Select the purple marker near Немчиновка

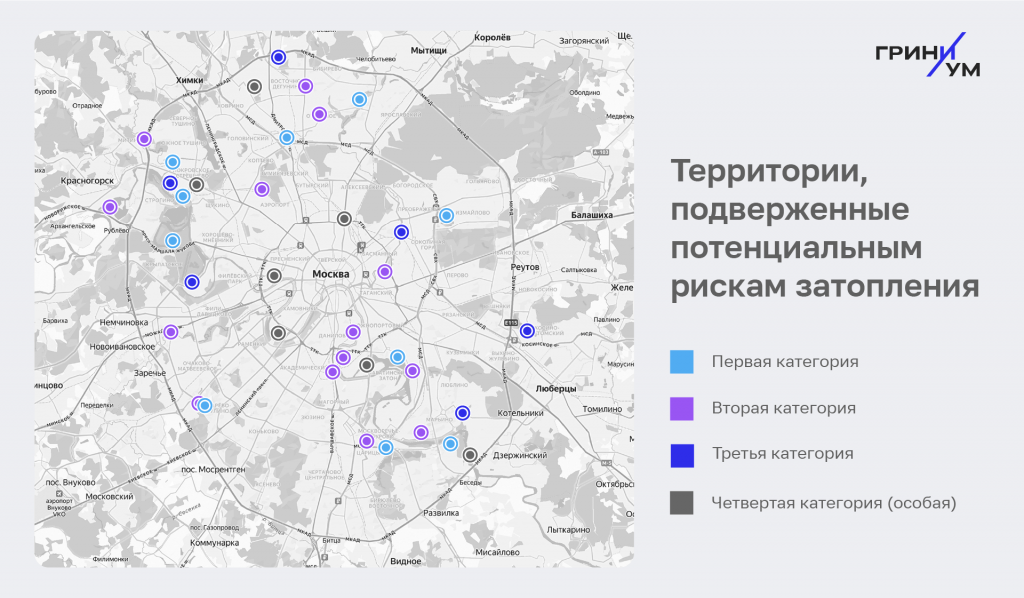pos(171,332)
